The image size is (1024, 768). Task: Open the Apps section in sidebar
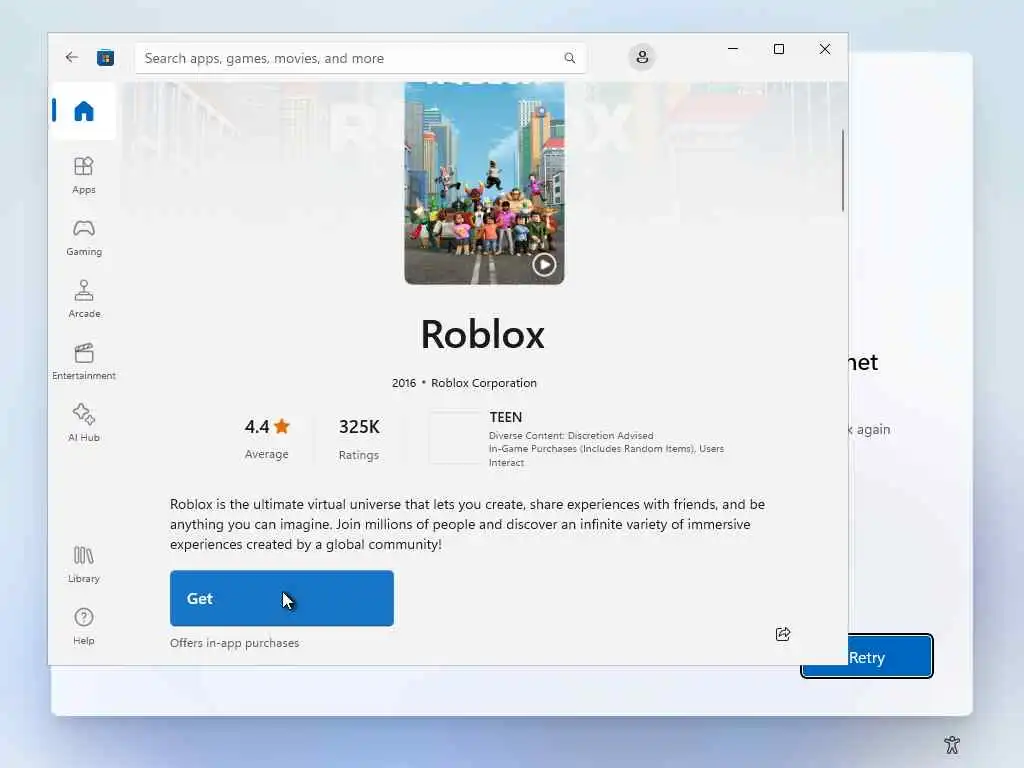coord(84,175)
